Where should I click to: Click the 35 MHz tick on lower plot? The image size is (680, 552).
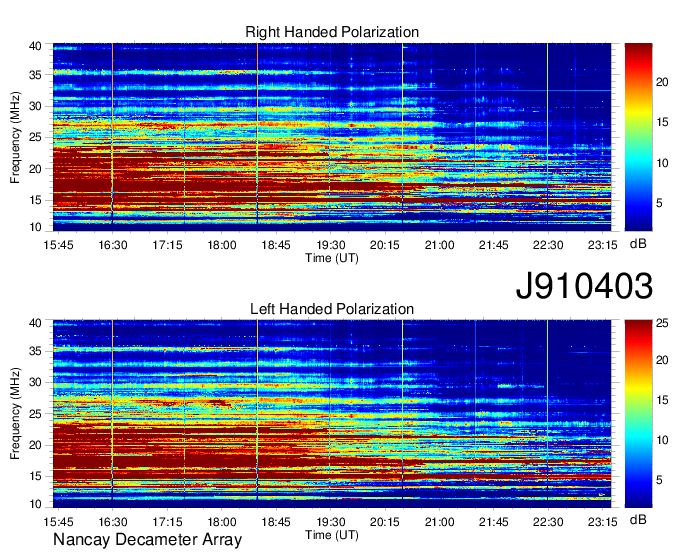point(35,351)
